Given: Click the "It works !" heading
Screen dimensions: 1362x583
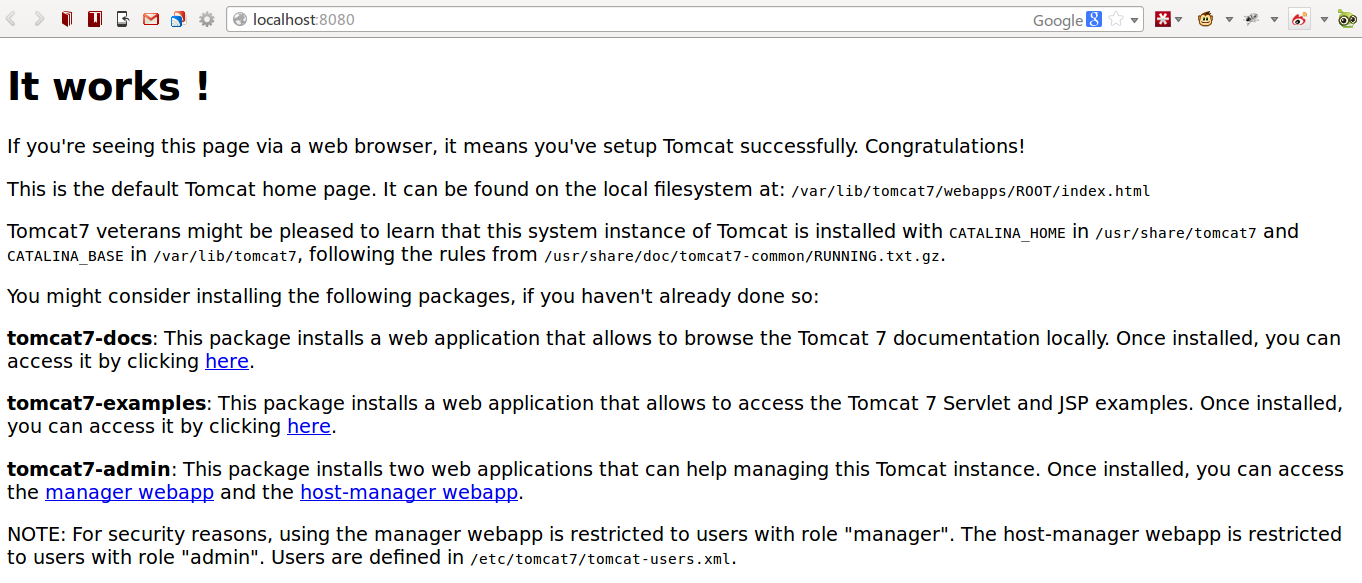Looking at the screenshot, I should click(108, 87).
